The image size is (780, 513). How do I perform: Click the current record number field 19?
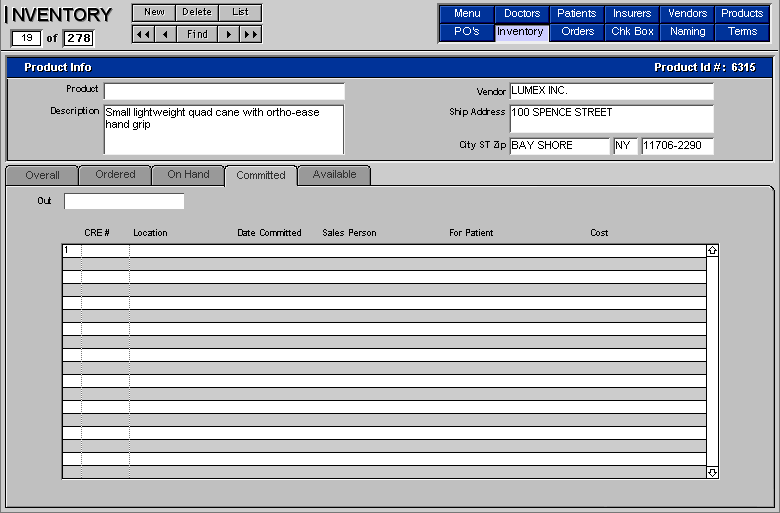point(26,38)
